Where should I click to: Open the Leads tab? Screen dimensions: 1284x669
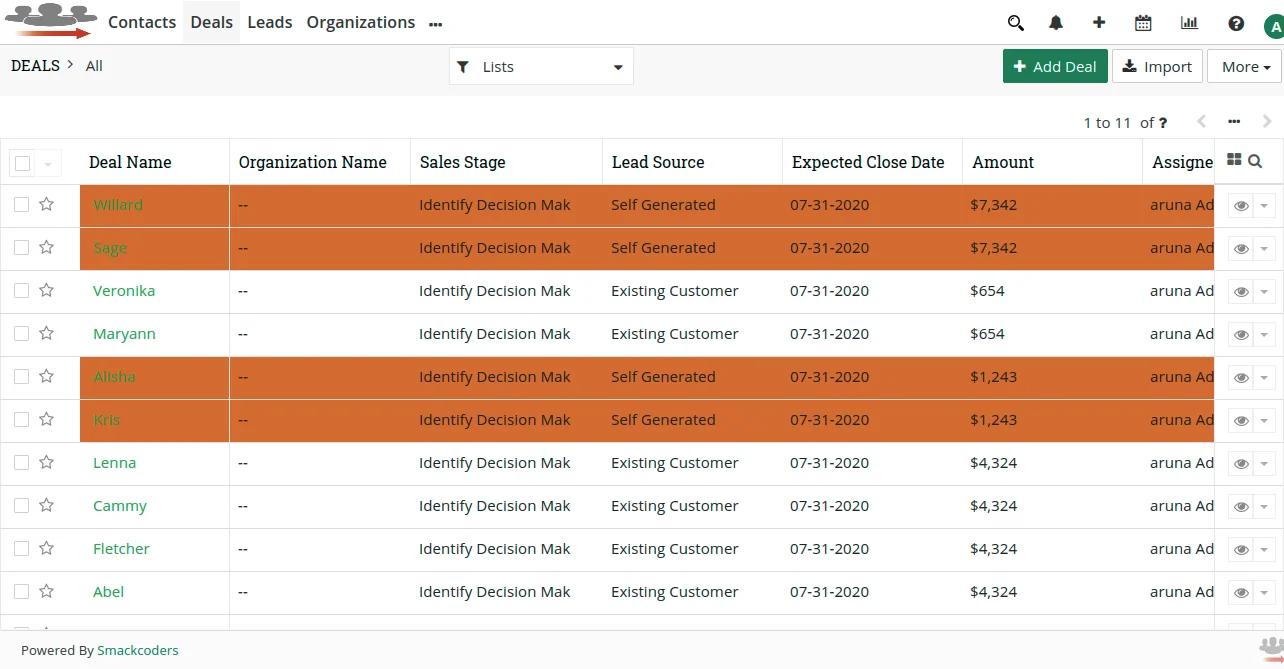coord(269,22)
